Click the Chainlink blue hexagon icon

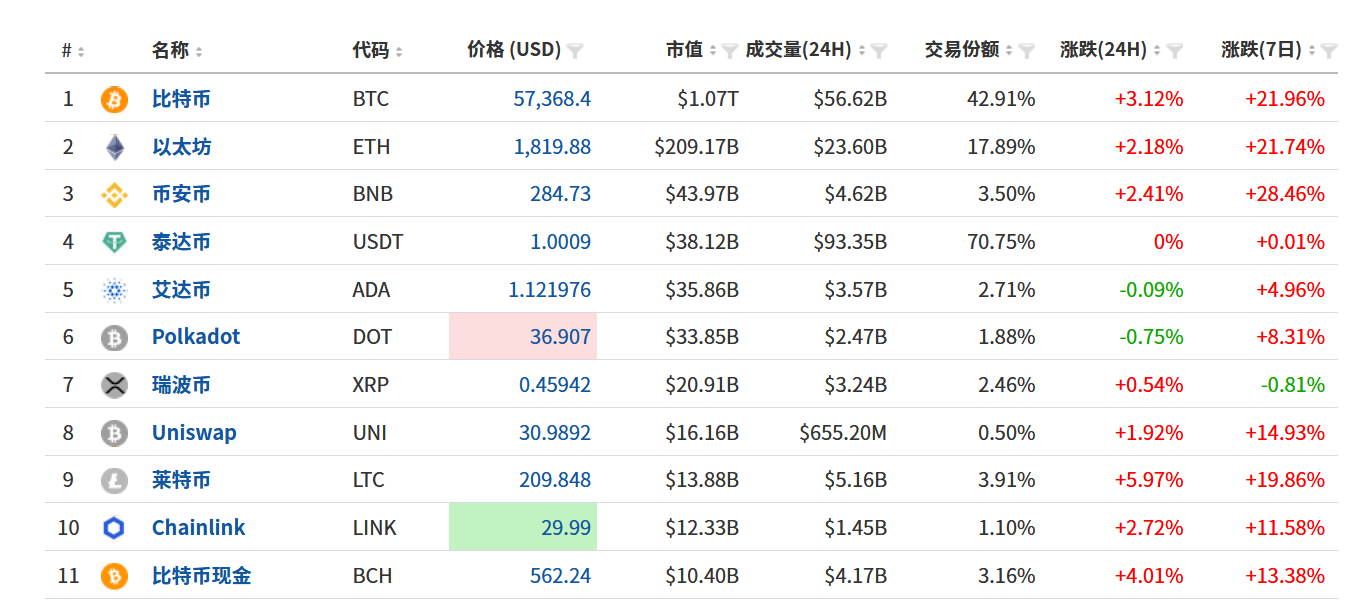pyautogui.click(x=114, y=528)
